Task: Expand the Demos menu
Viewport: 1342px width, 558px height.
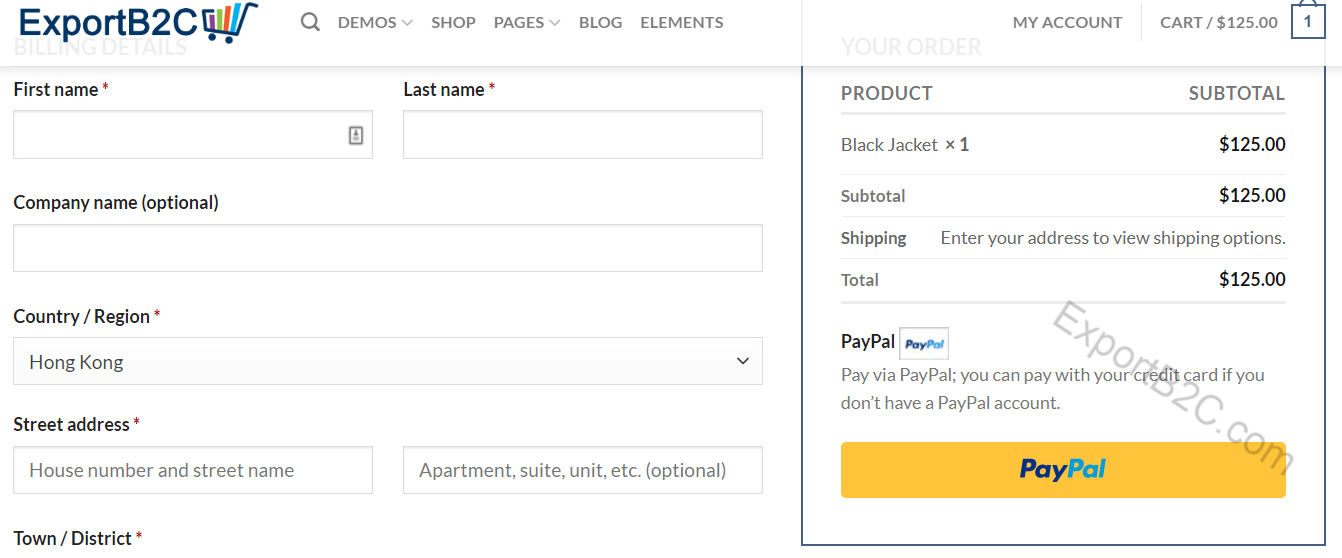Action: [375, 22]
